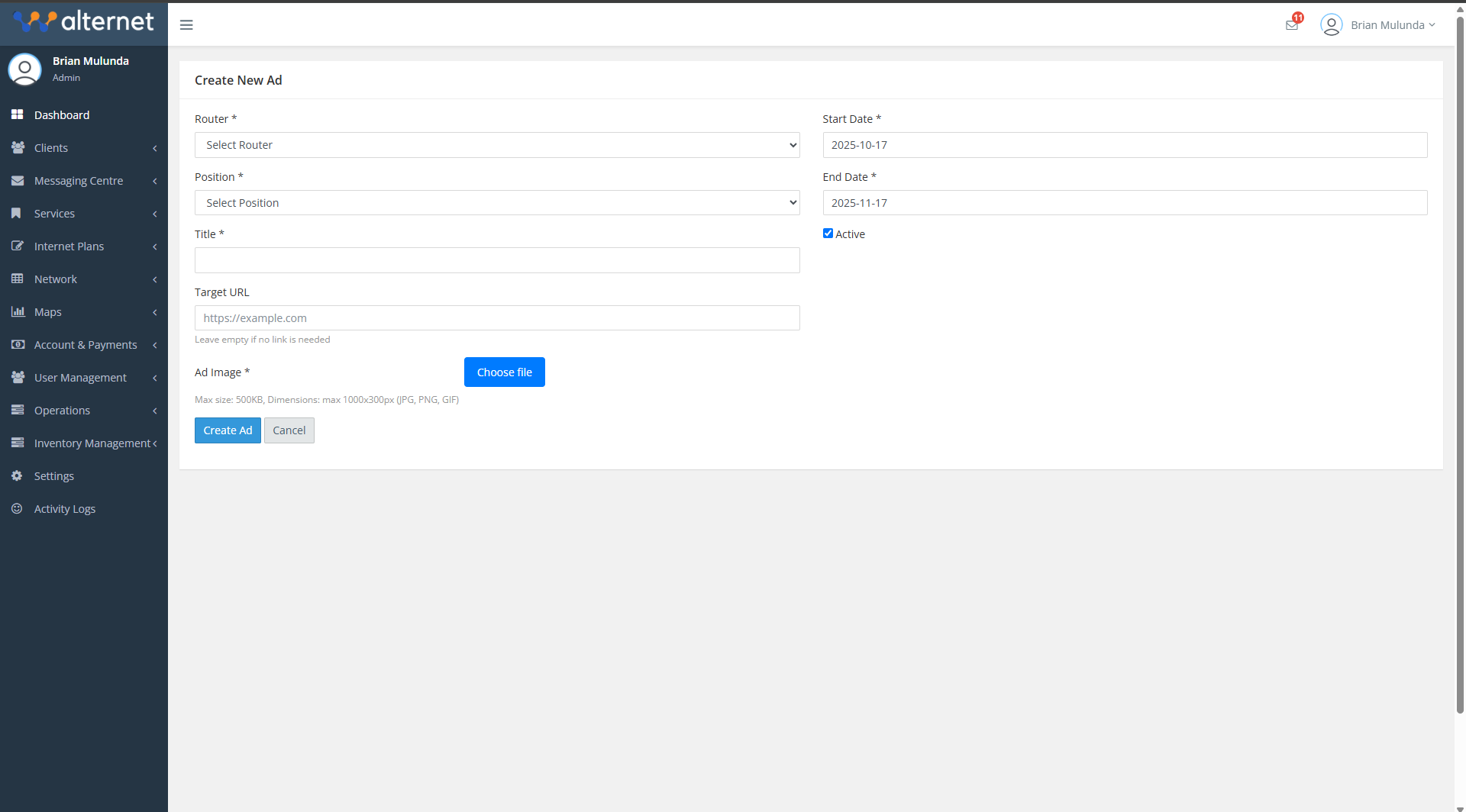Expand the Clients sidebar submenu

[155, 148]
